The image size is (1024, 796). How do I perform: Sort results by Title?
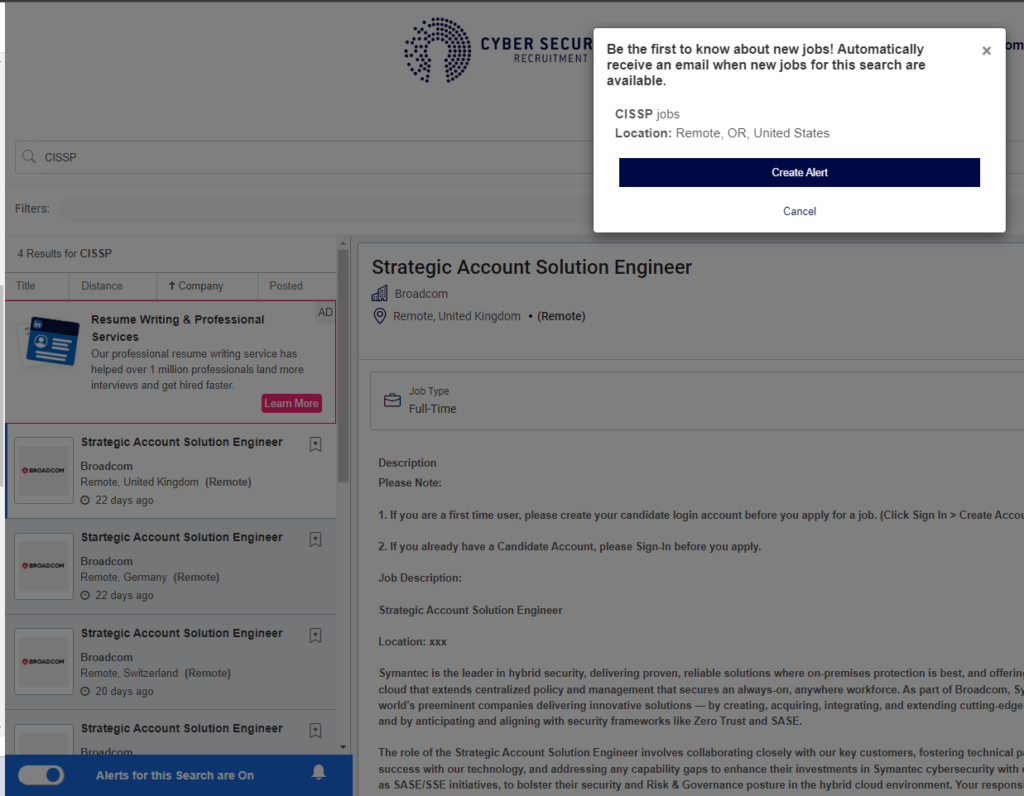[25, 286]
